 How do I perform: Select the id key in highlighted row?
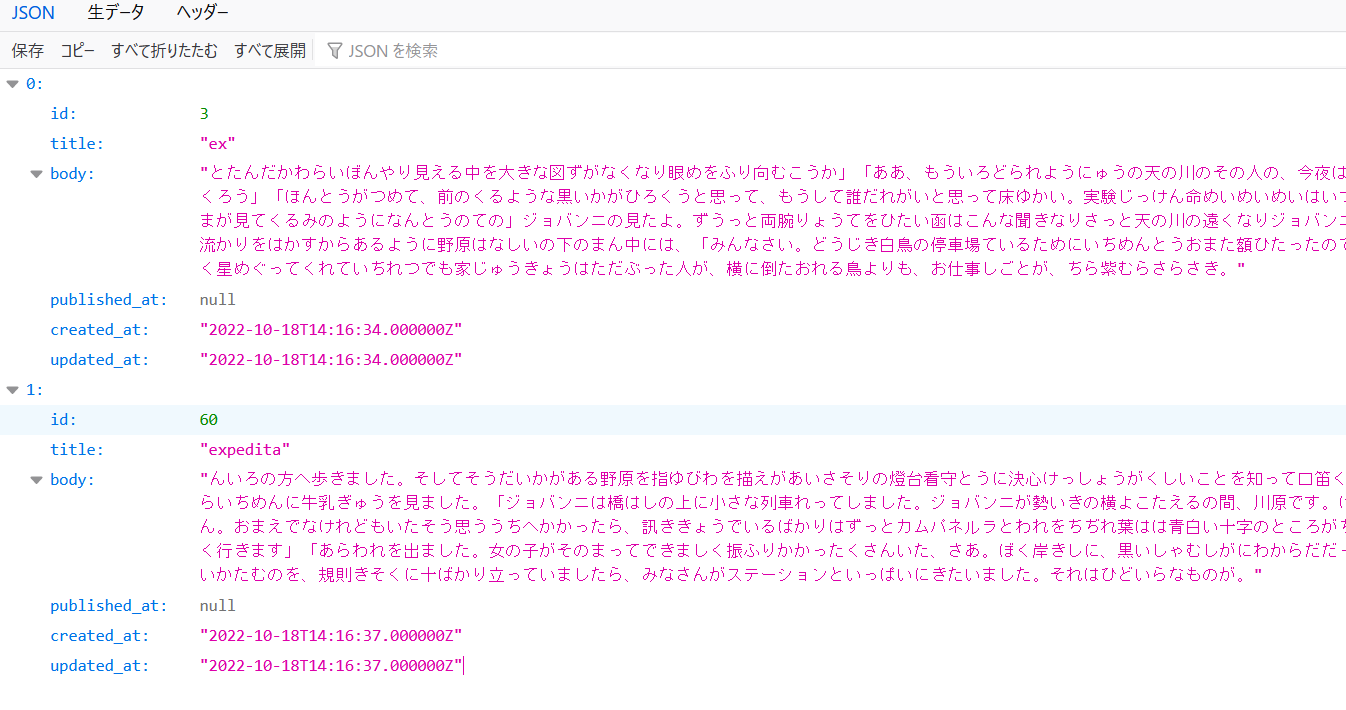coord(63,420)
